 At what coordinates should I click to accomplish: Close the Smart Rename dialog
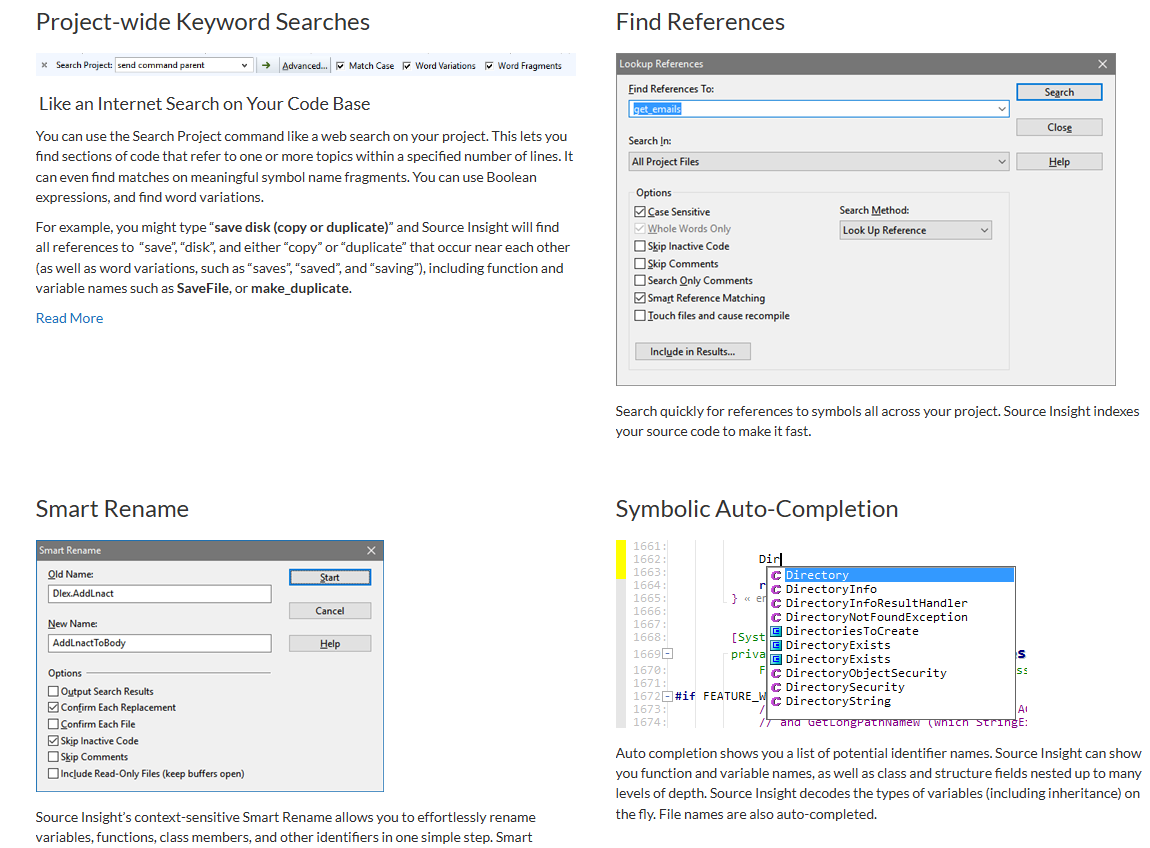(x=371, y=550)
